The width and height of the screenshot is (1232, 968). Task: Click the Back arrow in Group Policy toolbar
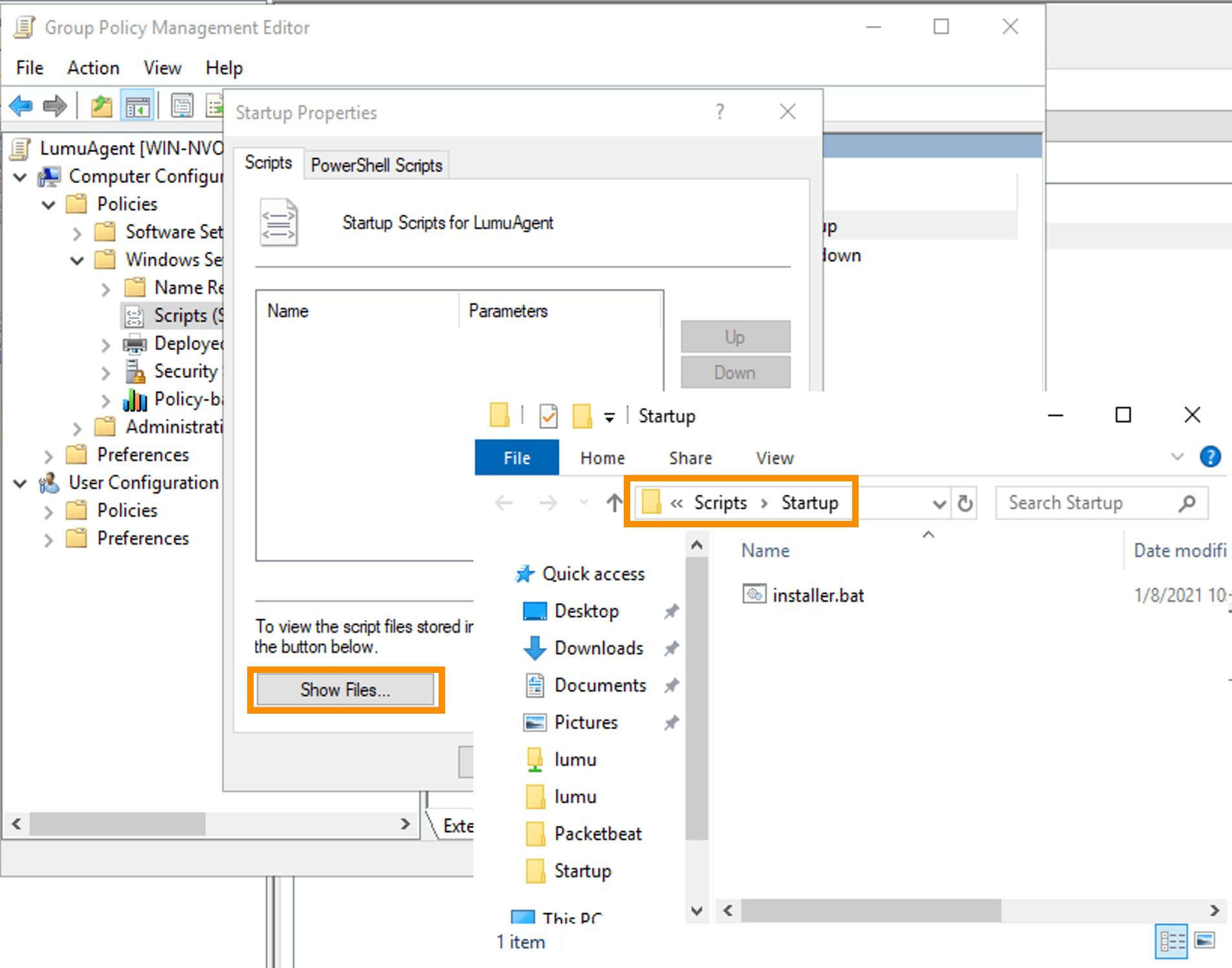[x=21, y=105]
